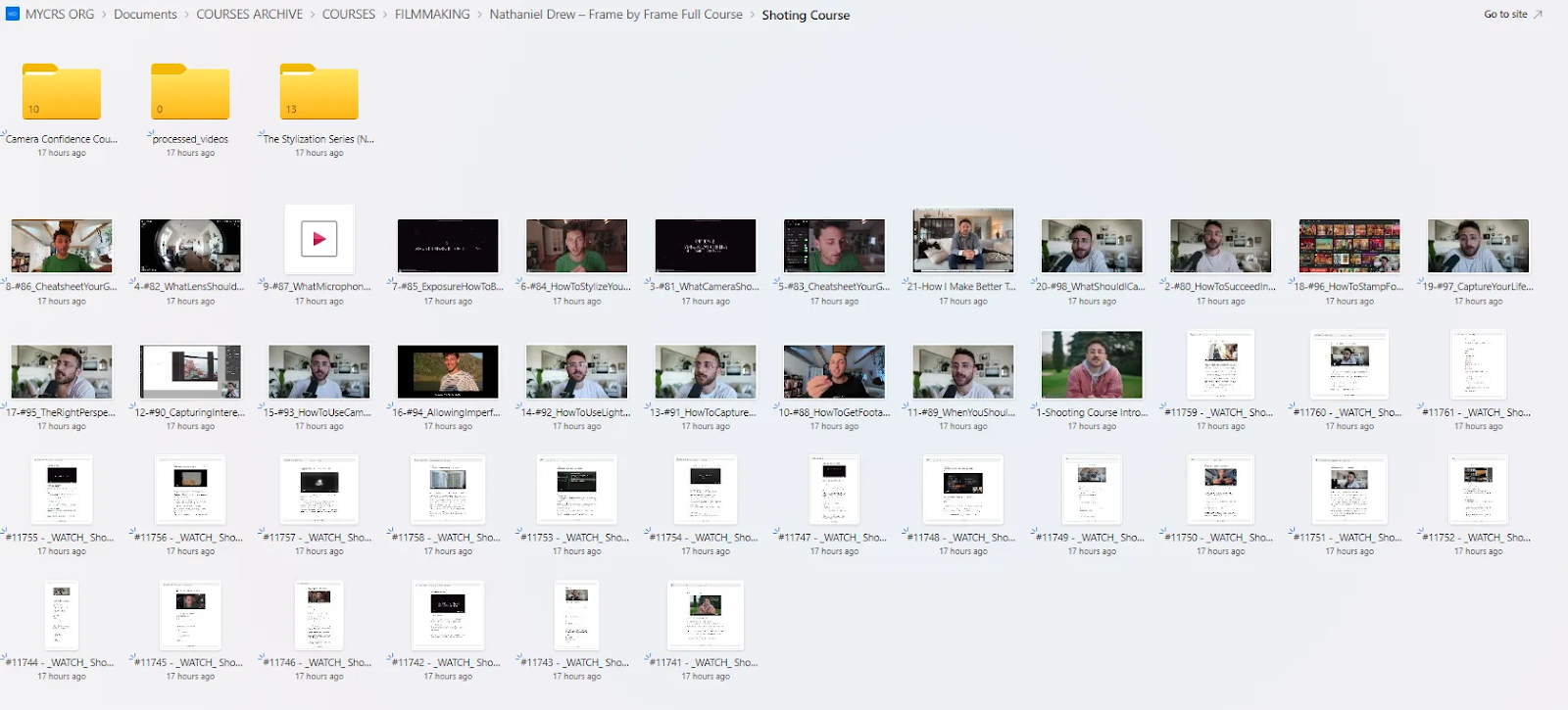Open the processed_videos folder
The image size is (1568, 710).
[x=190, y=93]
